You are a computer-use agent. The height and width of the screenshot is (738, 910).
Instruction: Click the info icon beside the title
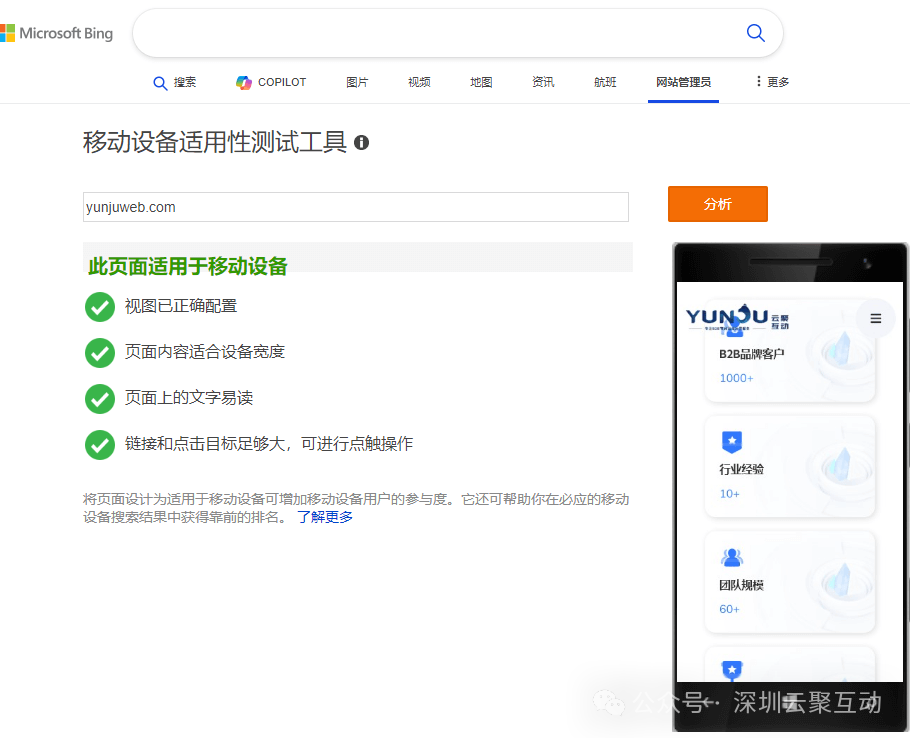click(x=362, y=142)
